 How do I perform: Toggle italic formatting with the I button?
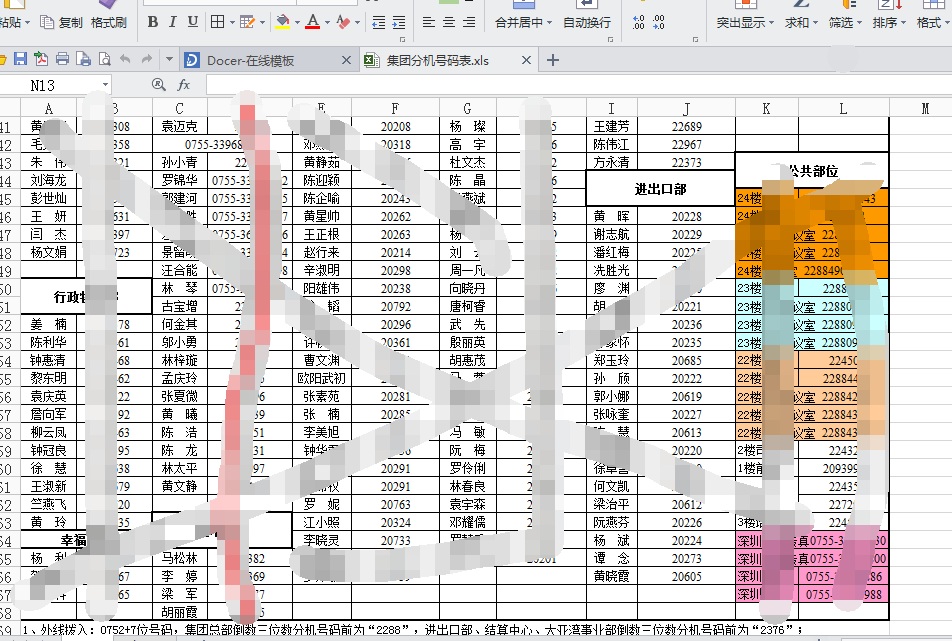point(173,22)
